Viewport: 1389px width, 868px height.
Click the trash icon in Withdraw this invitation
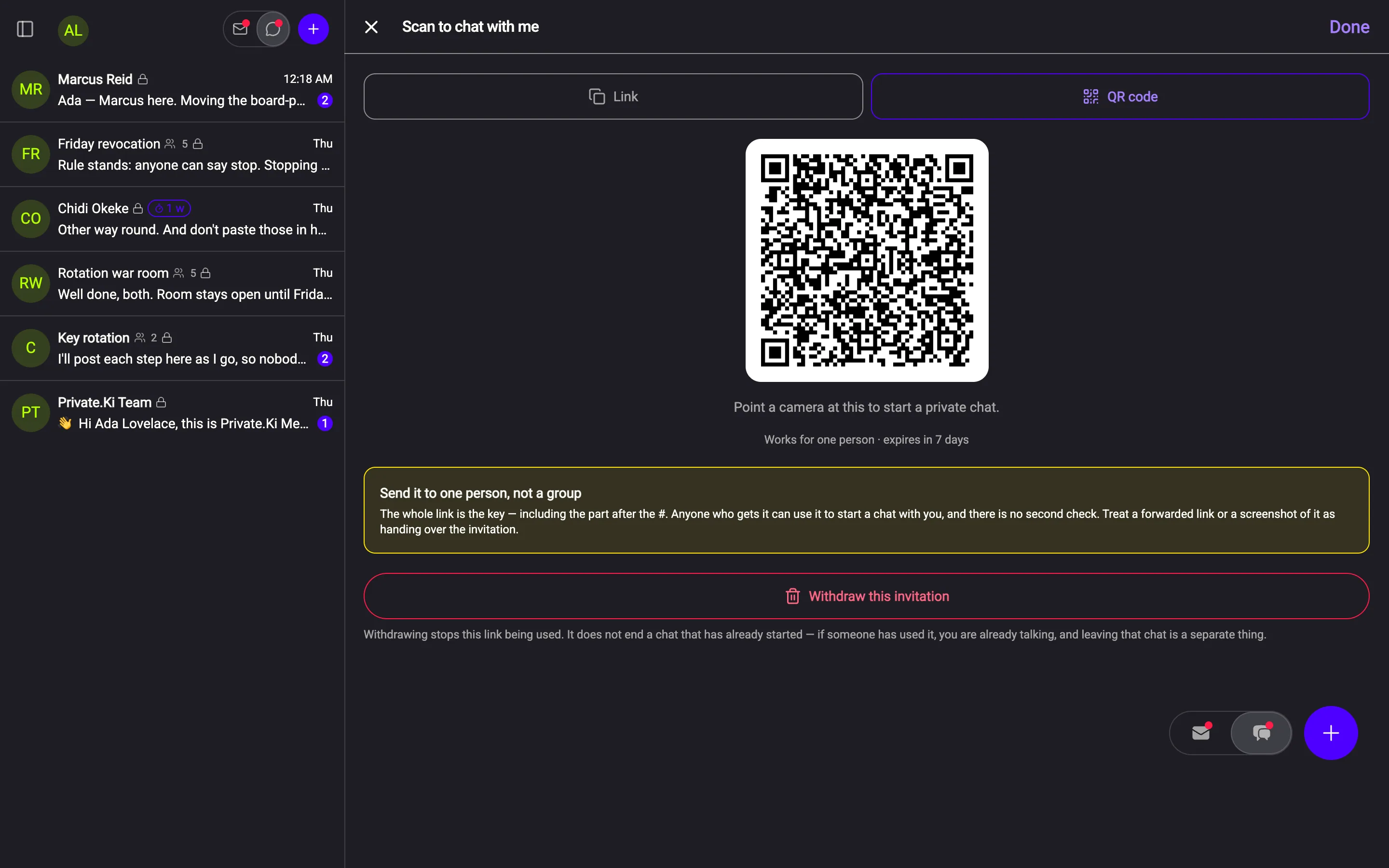click(x=793, y=596)
